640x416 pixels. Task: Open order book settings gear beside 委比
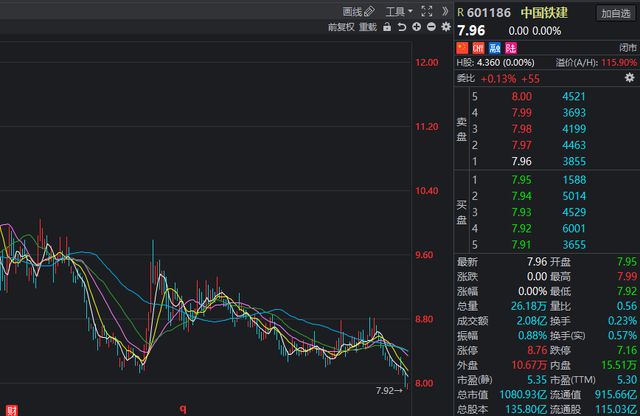[x=629, y=78]
